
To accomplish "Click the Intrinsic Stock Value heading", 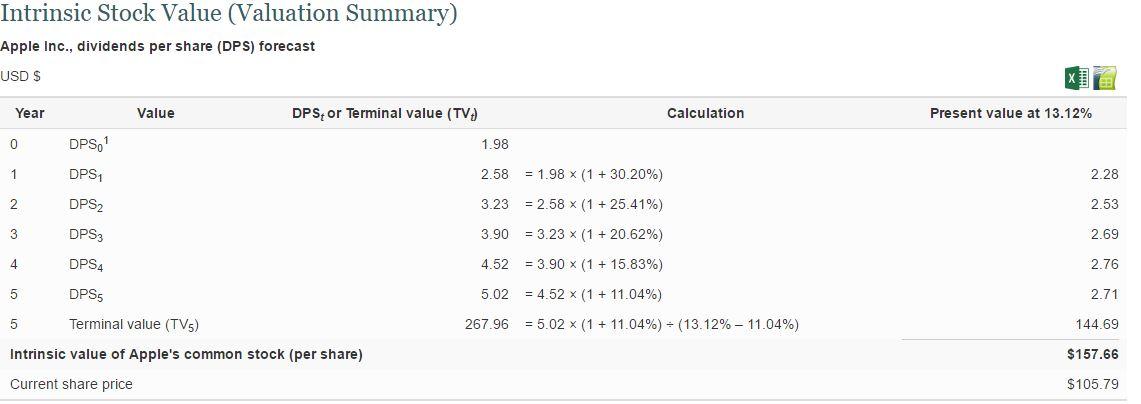I will [x=229, y=14].
